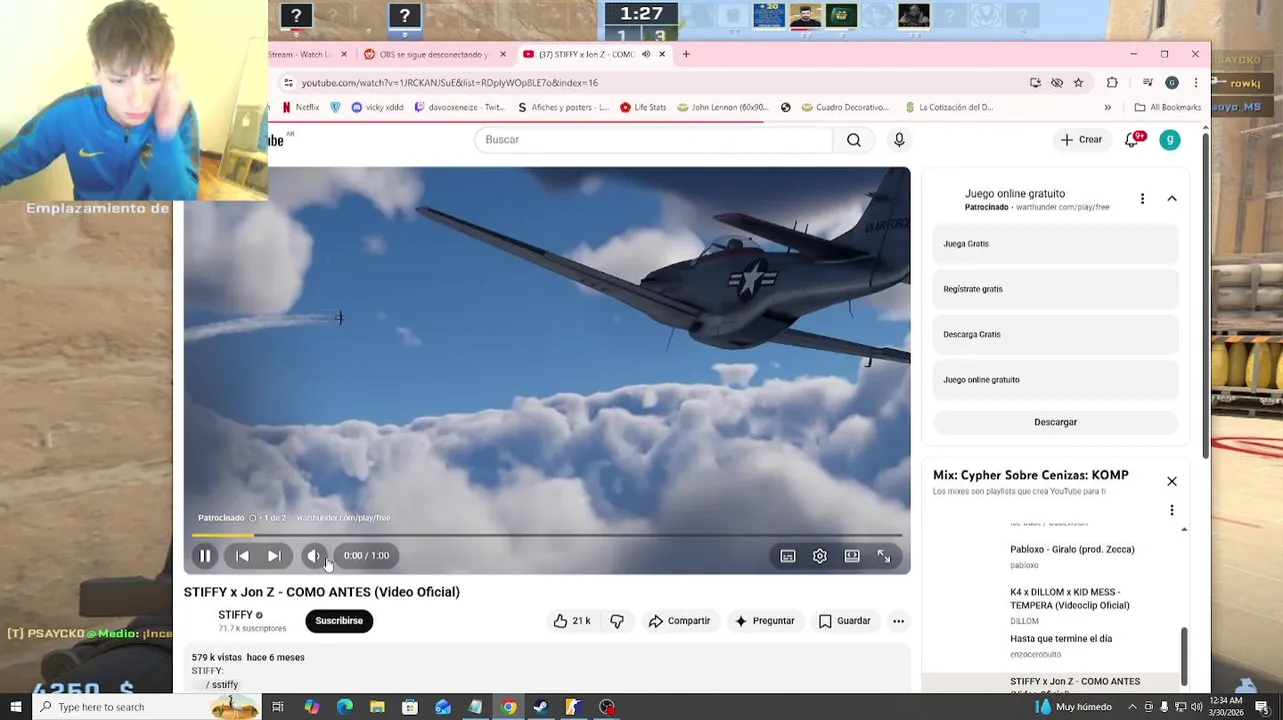
Task: Collapse the sponsored ad card chevron
Action: click(x=1172, y=199)
